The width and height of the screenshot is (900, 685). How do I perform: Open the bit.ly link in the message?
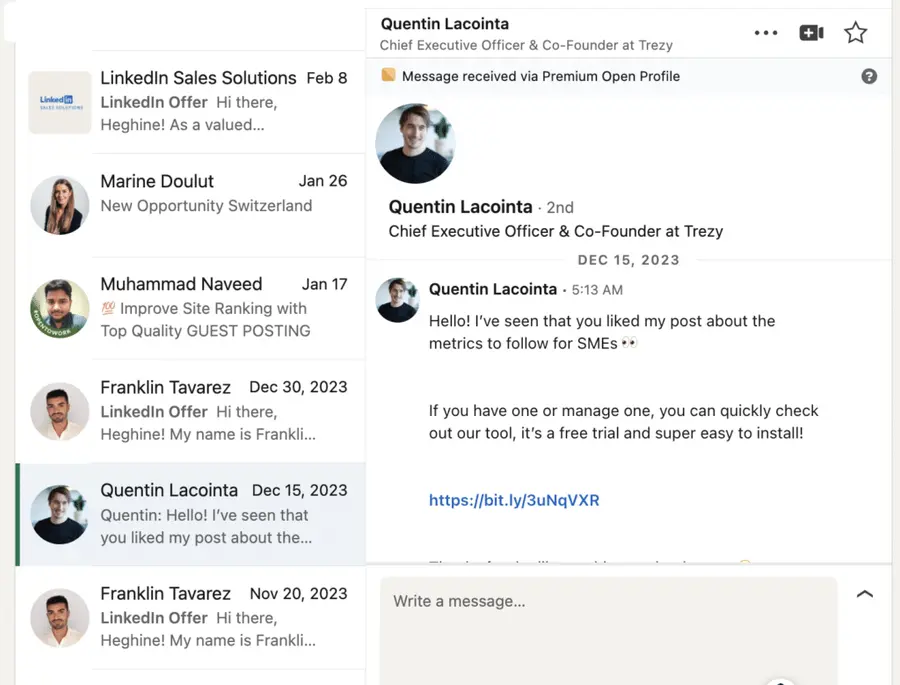(x=514, y=500)
